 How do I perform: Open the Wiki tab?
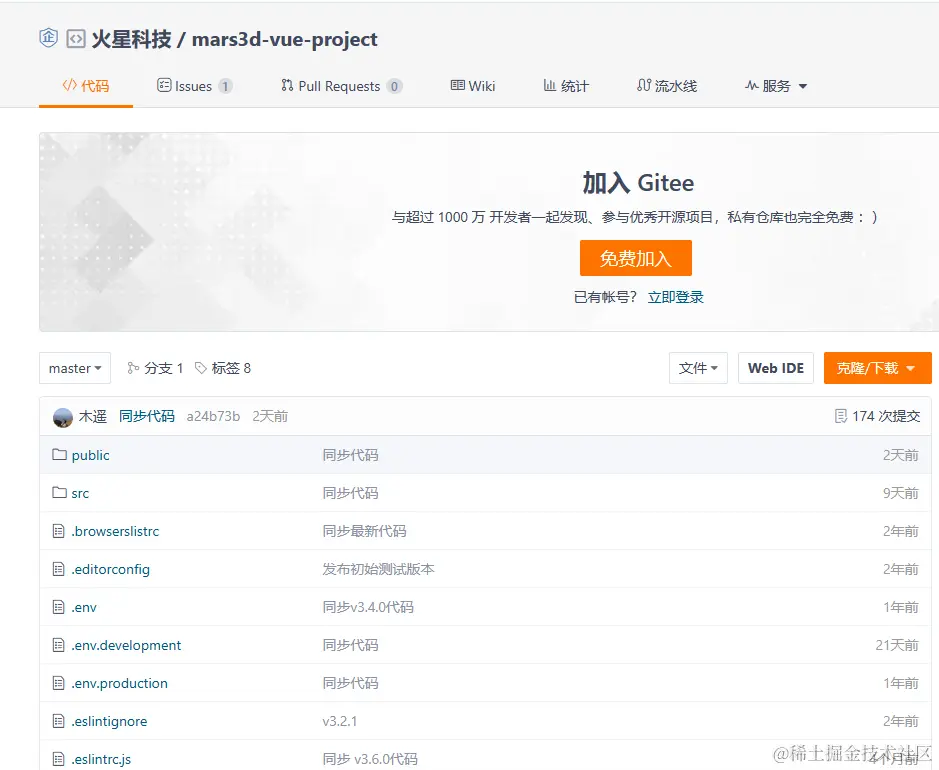point(473,86)
